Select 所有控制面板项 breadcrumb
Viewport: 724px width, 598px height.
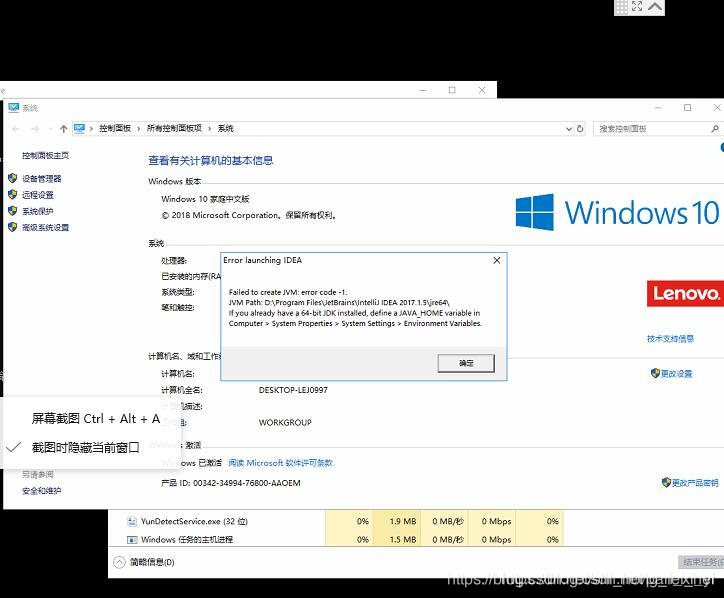[x=174, y=128]
